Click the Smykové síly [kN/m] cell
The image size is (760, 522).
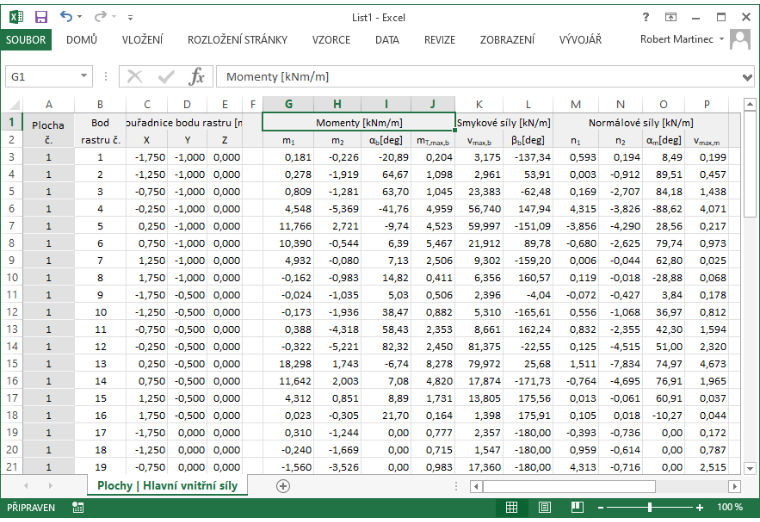(504, 123)
